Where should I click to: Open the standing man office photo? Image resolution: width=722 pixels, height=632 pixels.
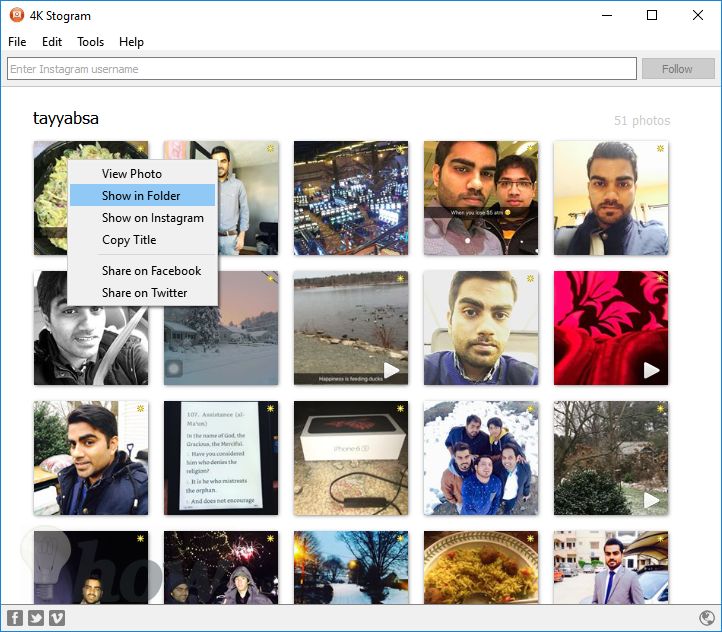point(249,198)
